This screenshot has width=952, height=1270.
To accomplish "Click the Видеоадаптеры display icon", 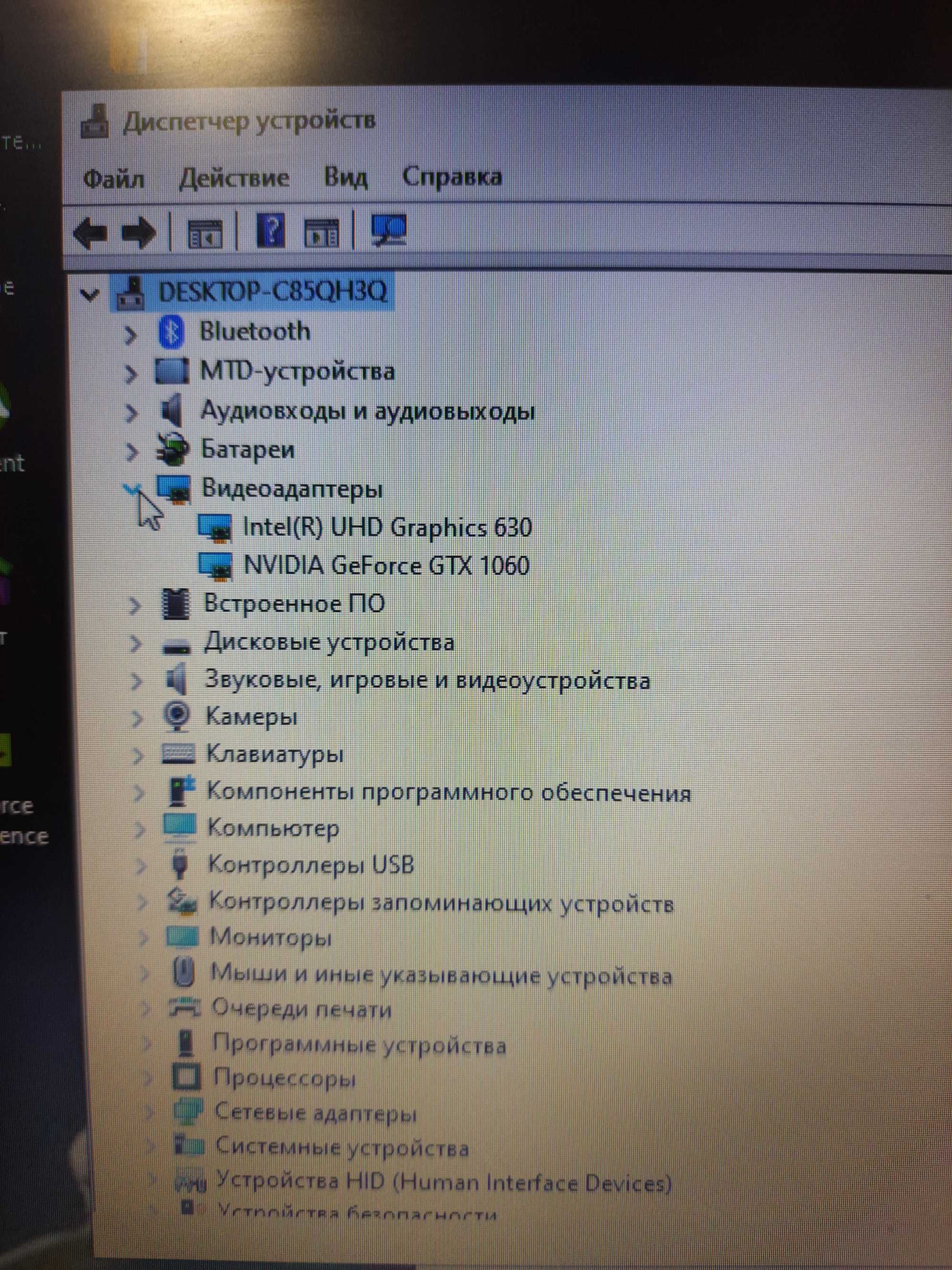I will coord(173,489).
